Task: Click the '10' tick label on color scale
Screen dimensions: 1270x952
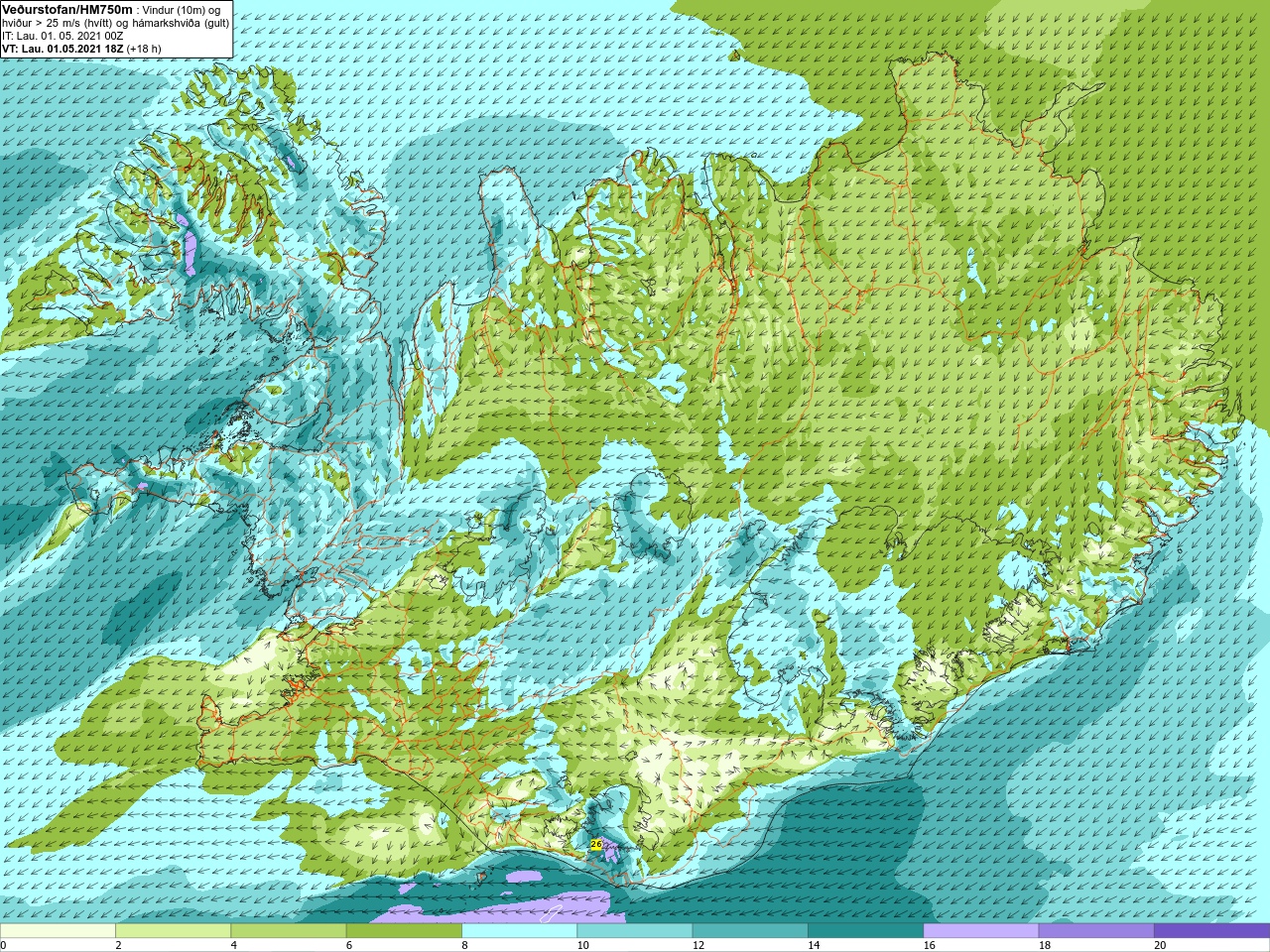Action: point(582,945)
